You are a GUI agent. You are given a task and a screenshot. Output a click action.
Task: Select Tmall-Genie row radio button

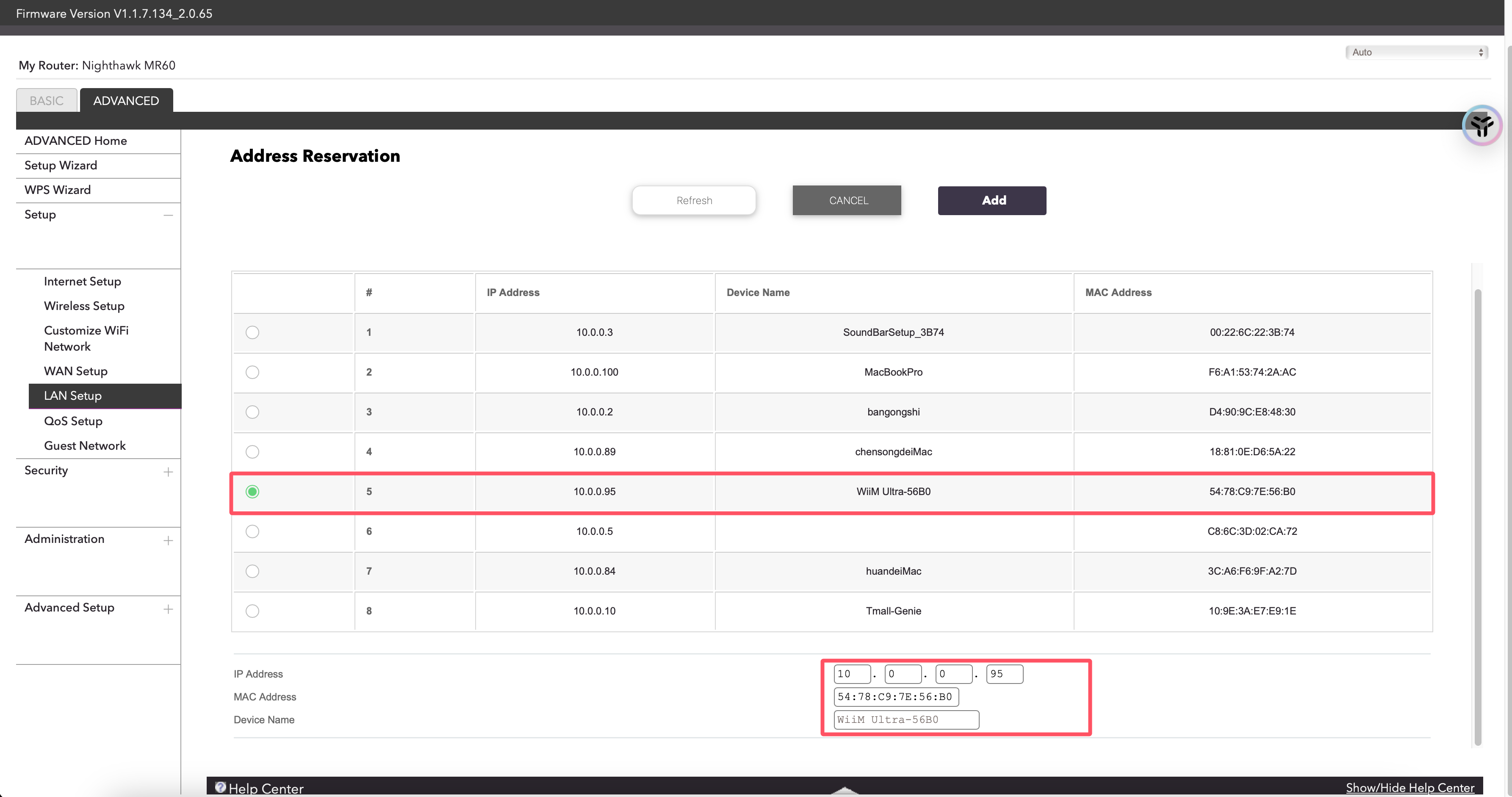pyautogui.click(x=252, y=611)
